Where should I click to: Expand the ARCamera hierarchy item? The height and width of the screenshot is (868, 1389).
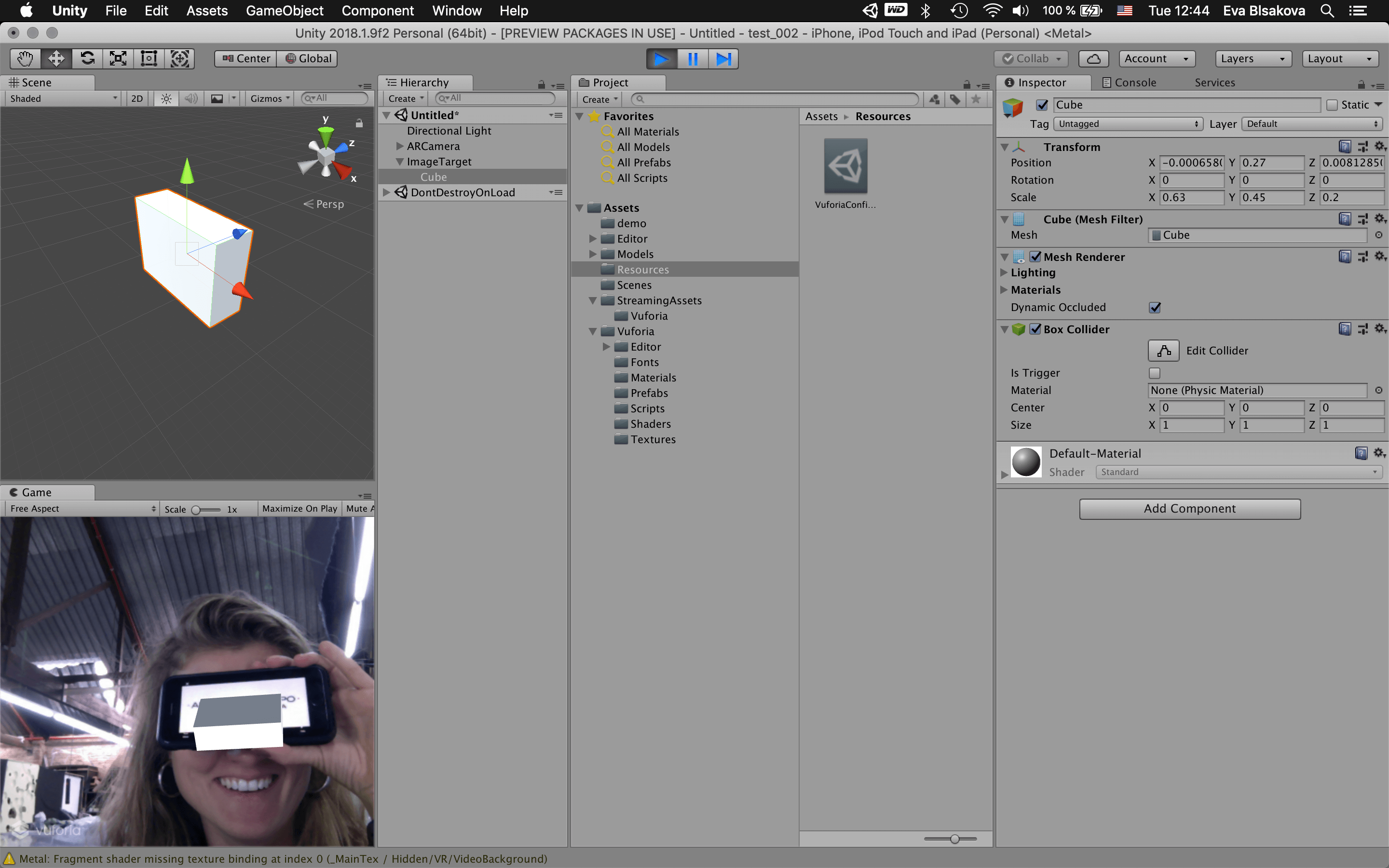click(400, 147)
